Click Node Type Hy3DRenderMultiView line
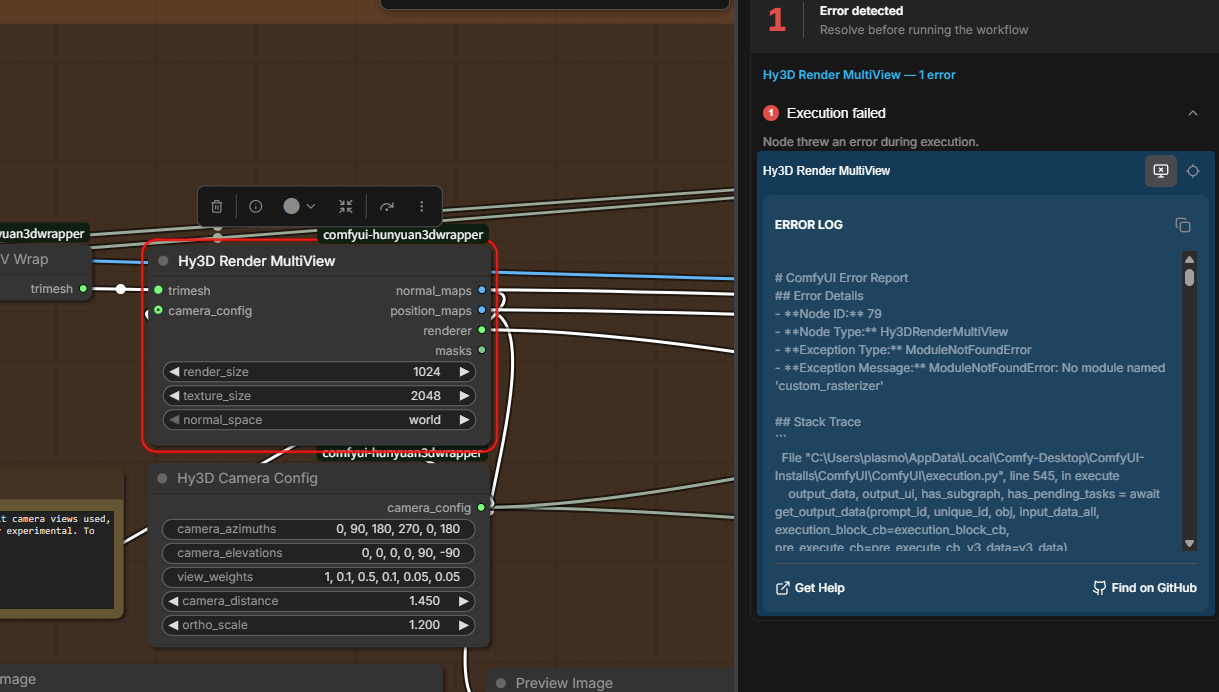This screenshot has width=1219, height=692. pyautogui.click(x=891, y=332)
